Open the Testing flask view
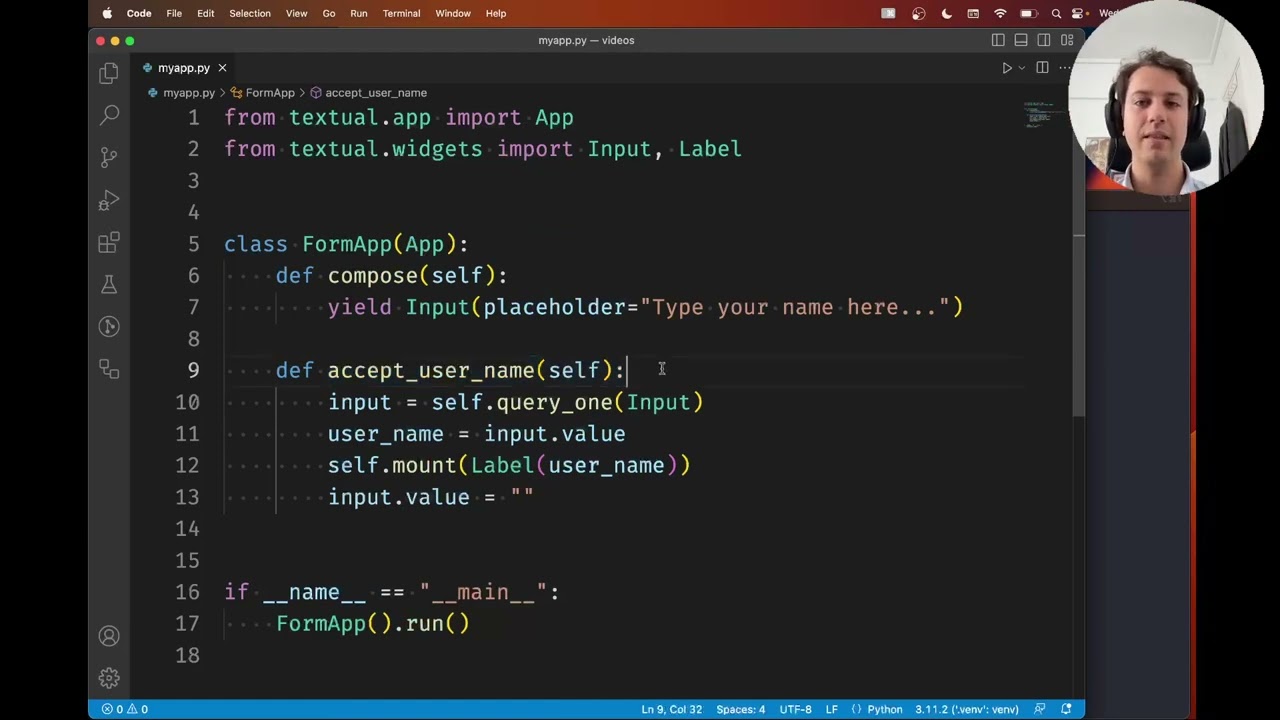The height and width of the screenshot is (720, 1280). tap(109, 285)
